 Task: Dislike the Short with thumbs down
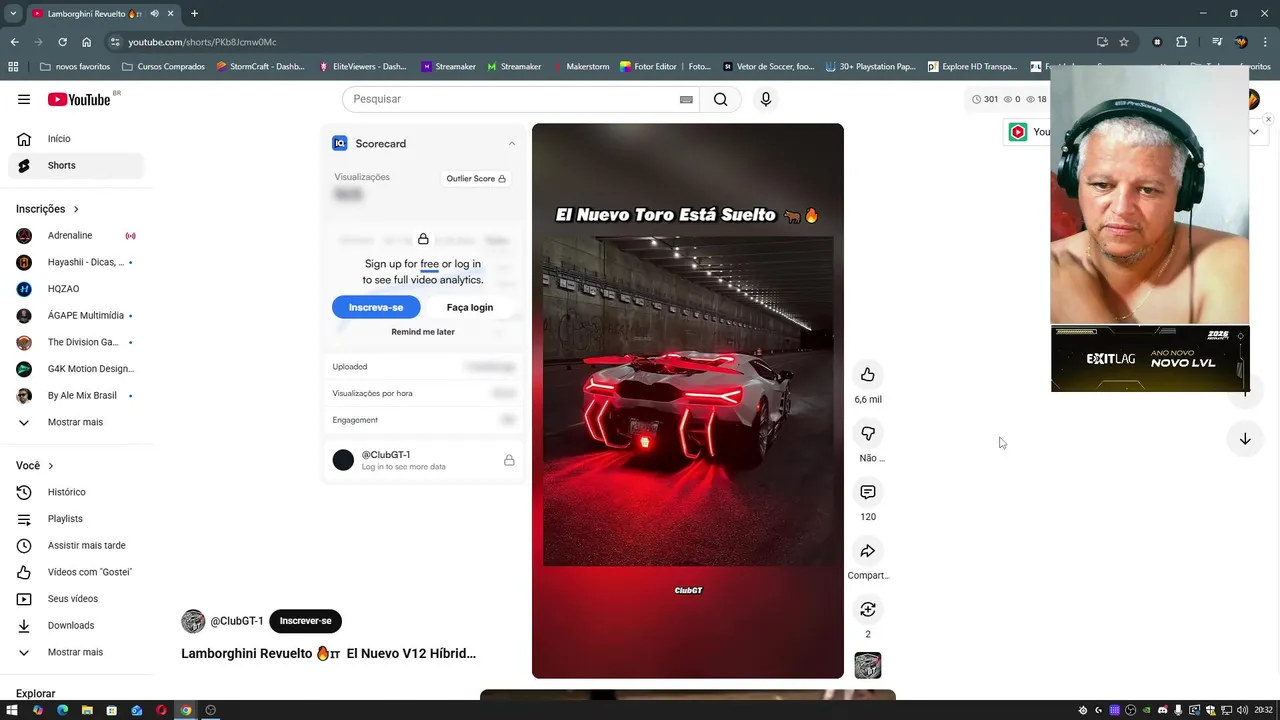[x=868, y=434]
